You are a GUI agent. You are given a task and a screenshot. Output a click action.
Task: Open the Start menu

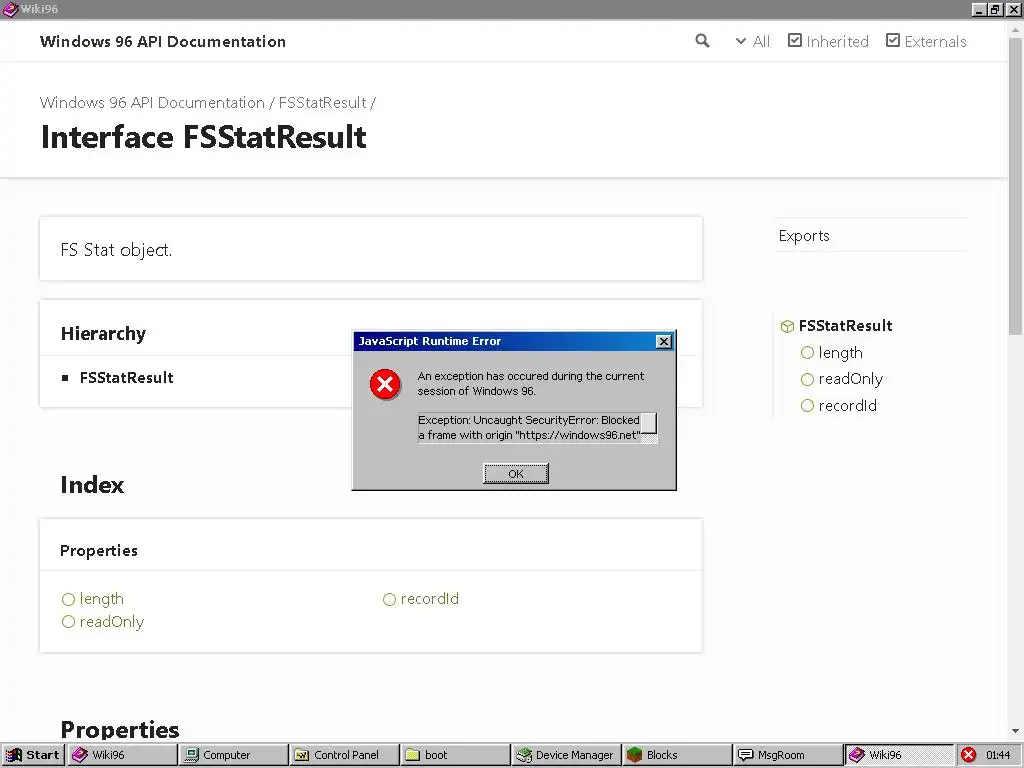(33, 755)
